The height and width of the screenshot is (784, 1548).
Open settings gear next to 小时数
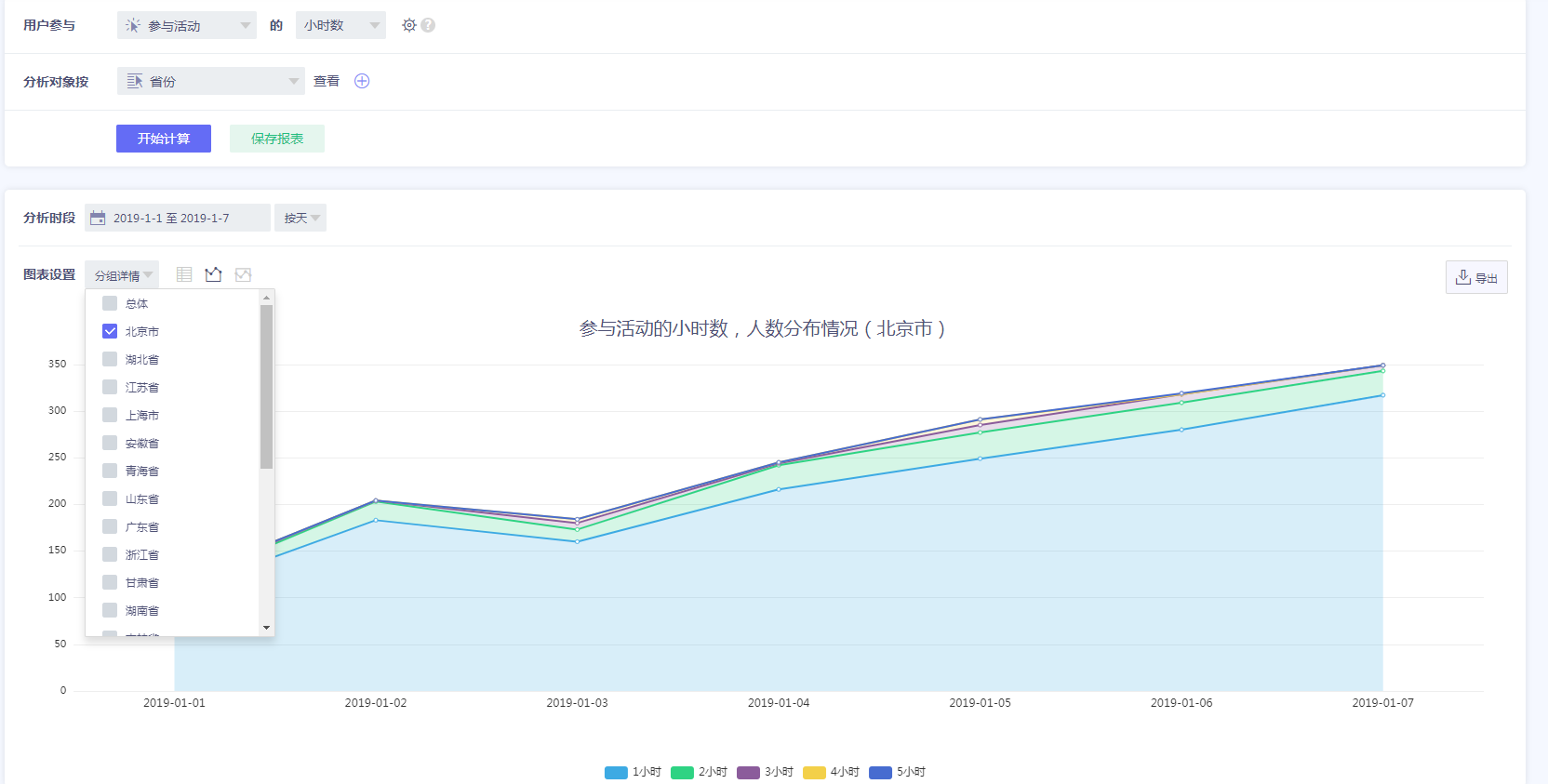click(408, 25)
